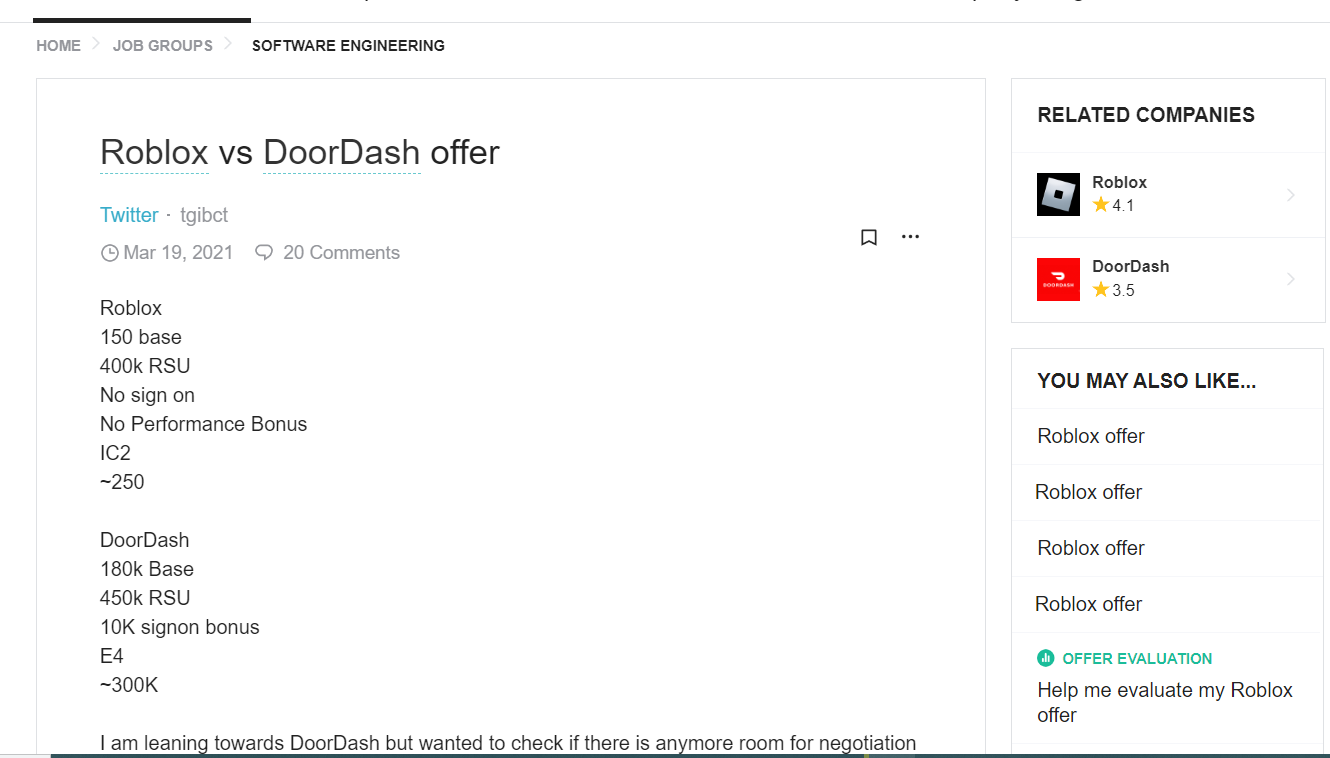Open the Twitter company link

point(129,215)
